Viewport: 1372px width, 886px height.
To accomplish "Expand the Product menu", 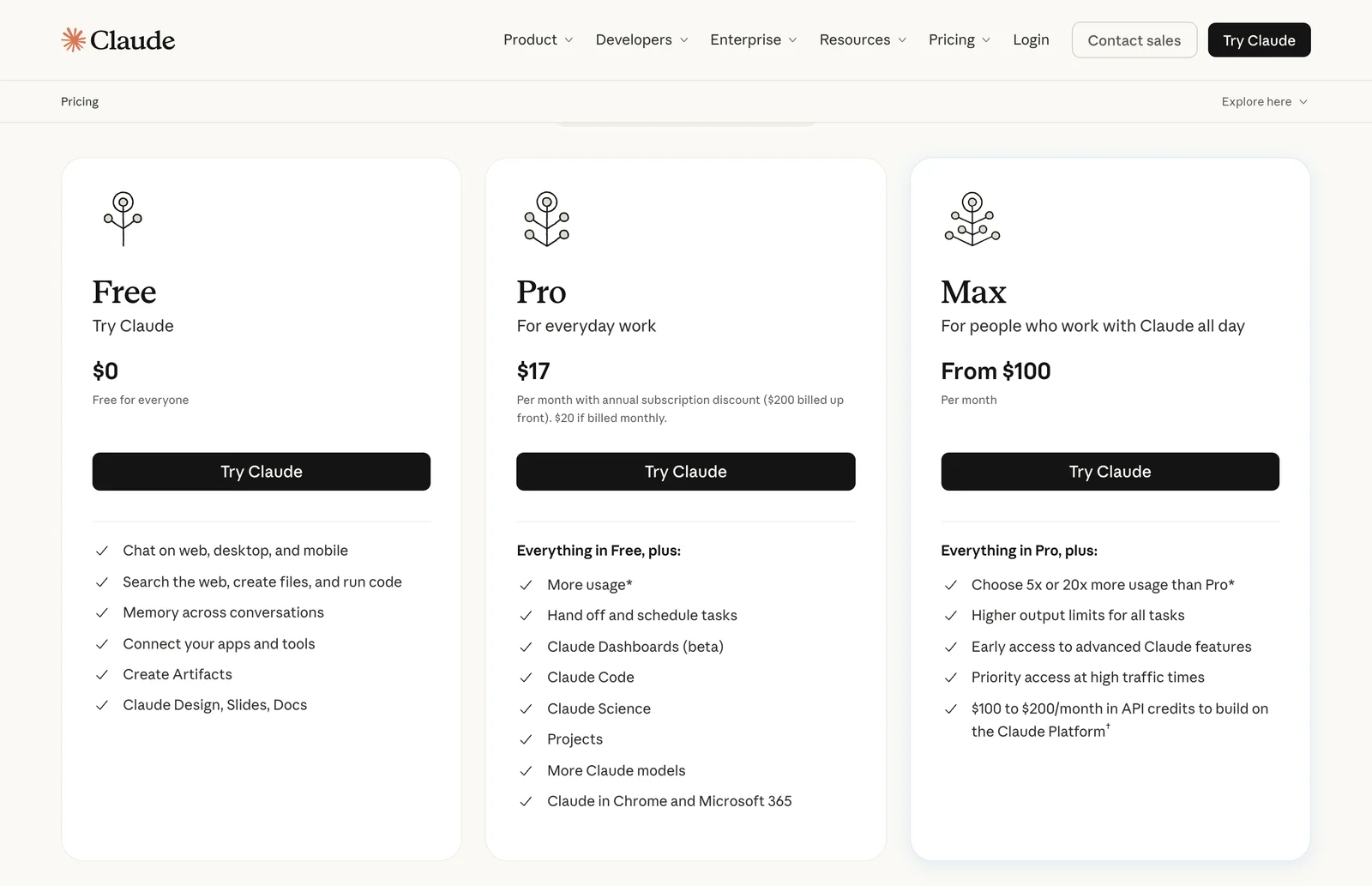I will tap(538, 39).
